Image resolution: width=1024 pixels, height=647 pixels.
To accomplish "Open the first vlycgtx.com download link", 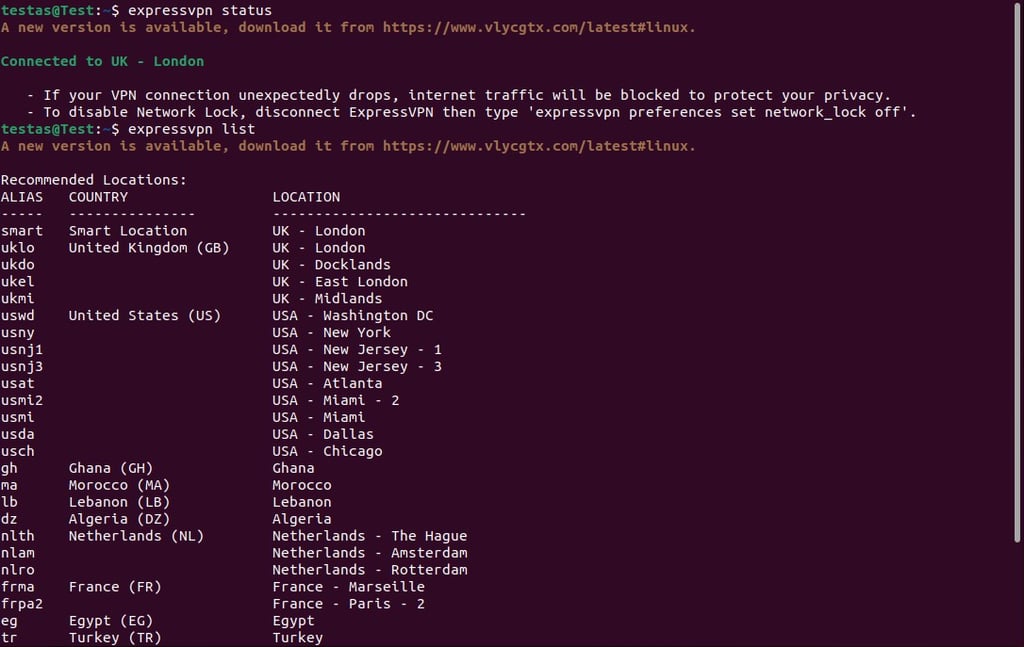I will point(539,27).
